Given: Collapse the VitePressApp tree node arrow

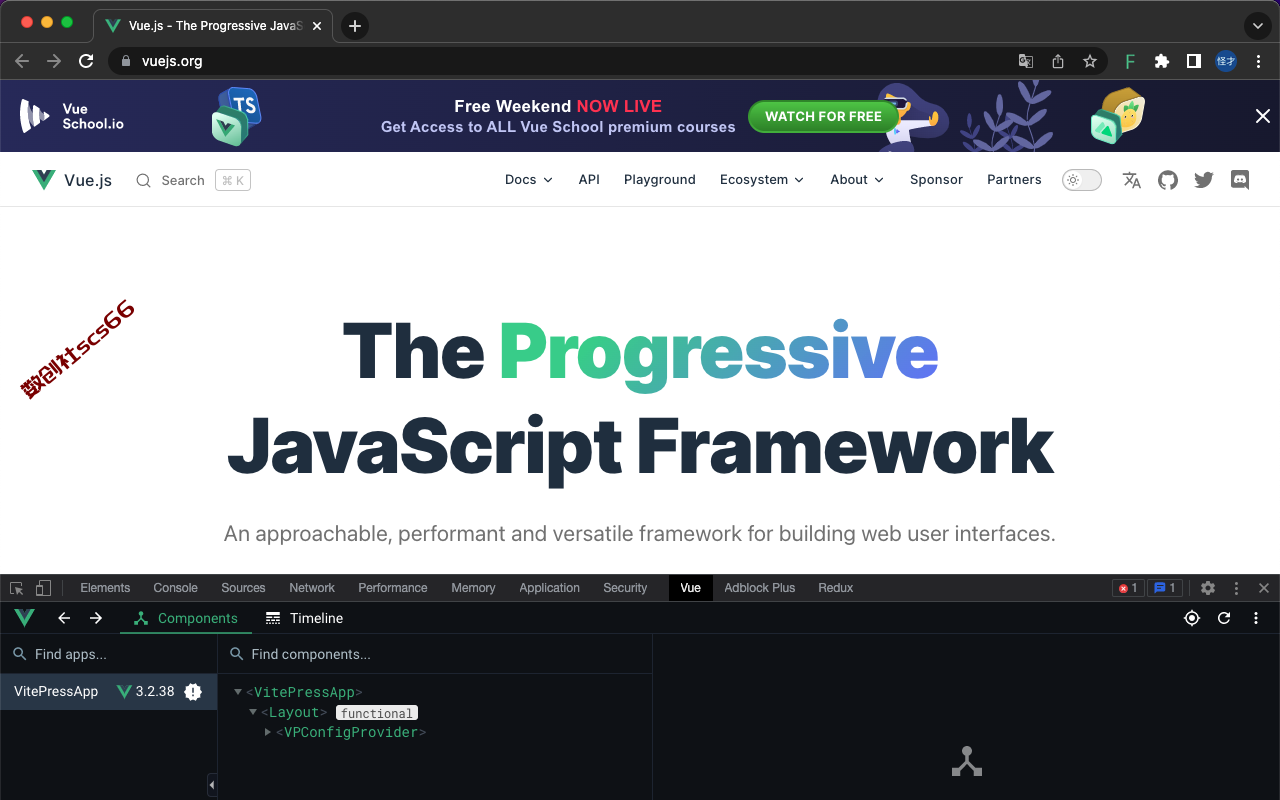Looking at the screenshot, I should (x=238, y=692).
